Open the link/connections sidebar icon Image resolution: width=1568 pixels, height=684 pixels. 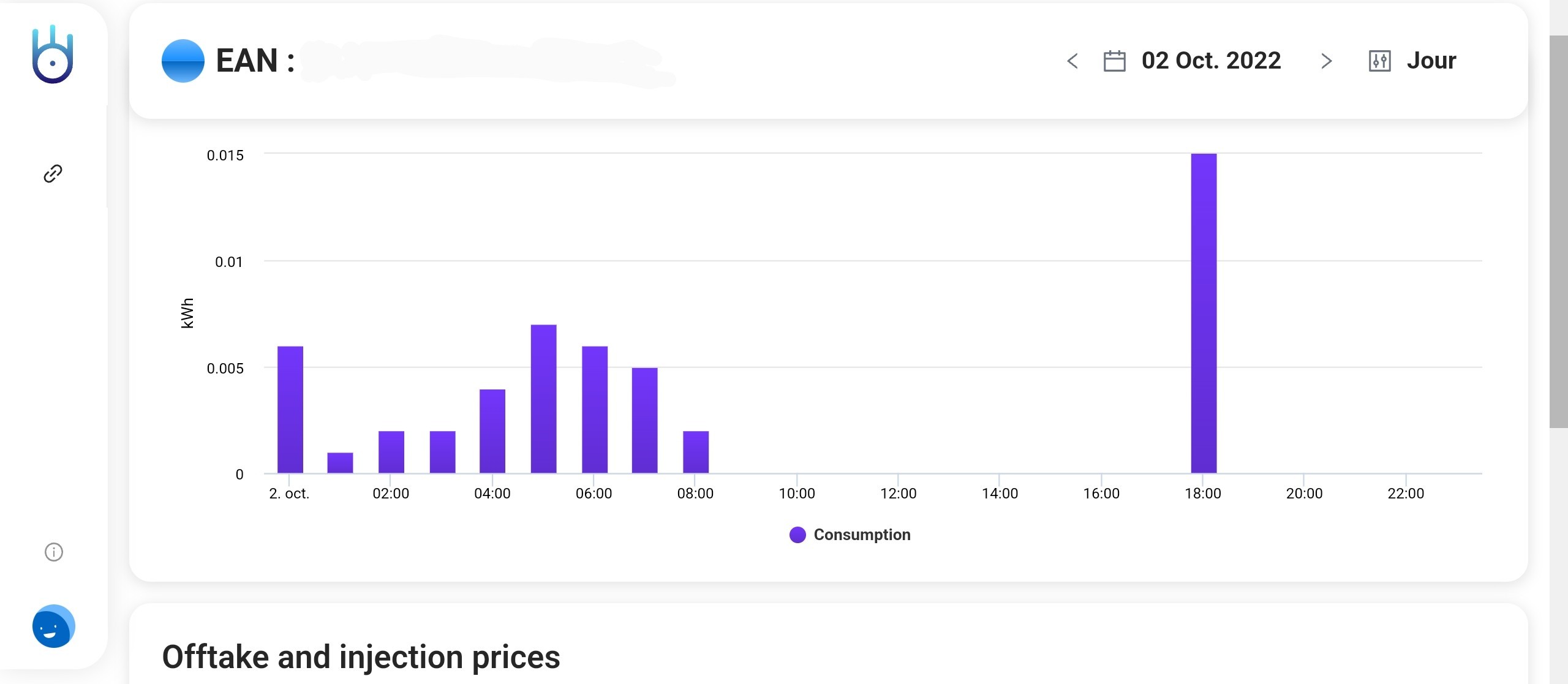click(53, 174)
